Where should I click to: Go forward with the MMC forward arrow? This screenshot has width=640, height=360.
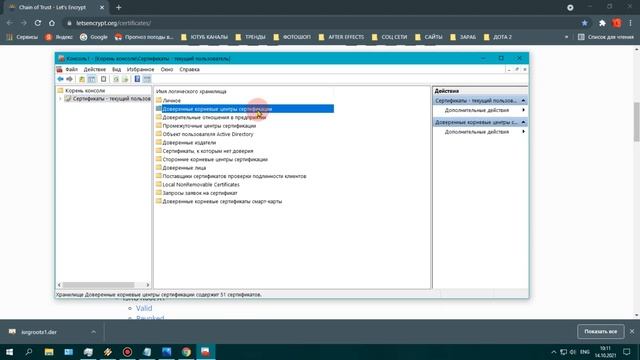(69, 79)
